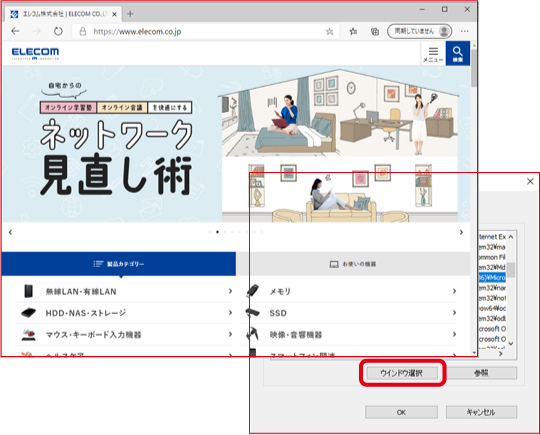This screenshot has width=540, height=435.
Task: Reload the page with refresh icon
Action: pos(58,31)
